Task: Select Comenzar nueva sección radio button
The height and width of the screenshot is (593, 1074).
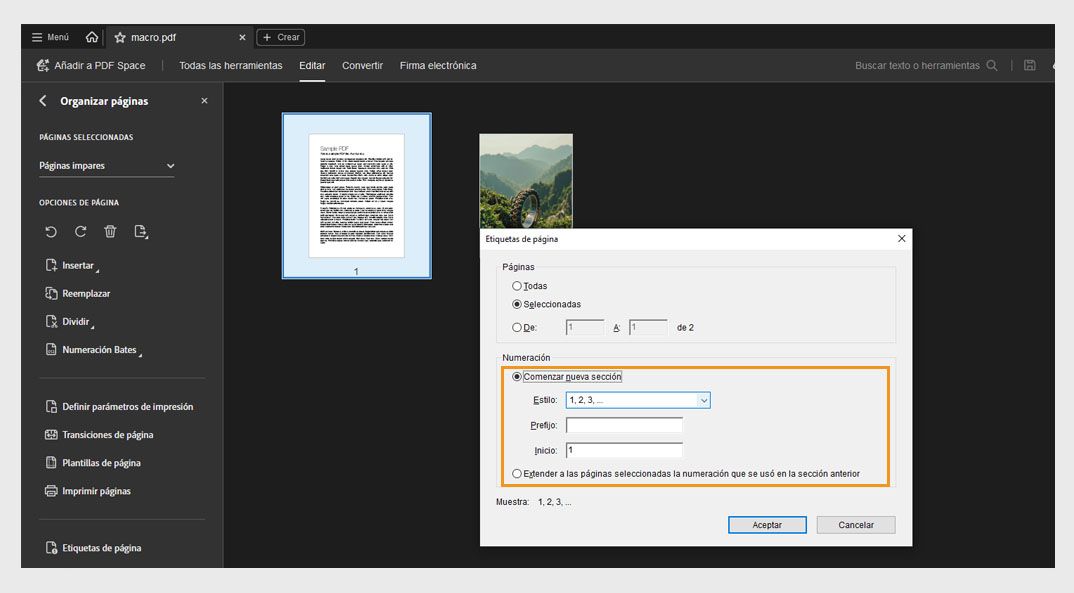Action: (x=517, y=377)
